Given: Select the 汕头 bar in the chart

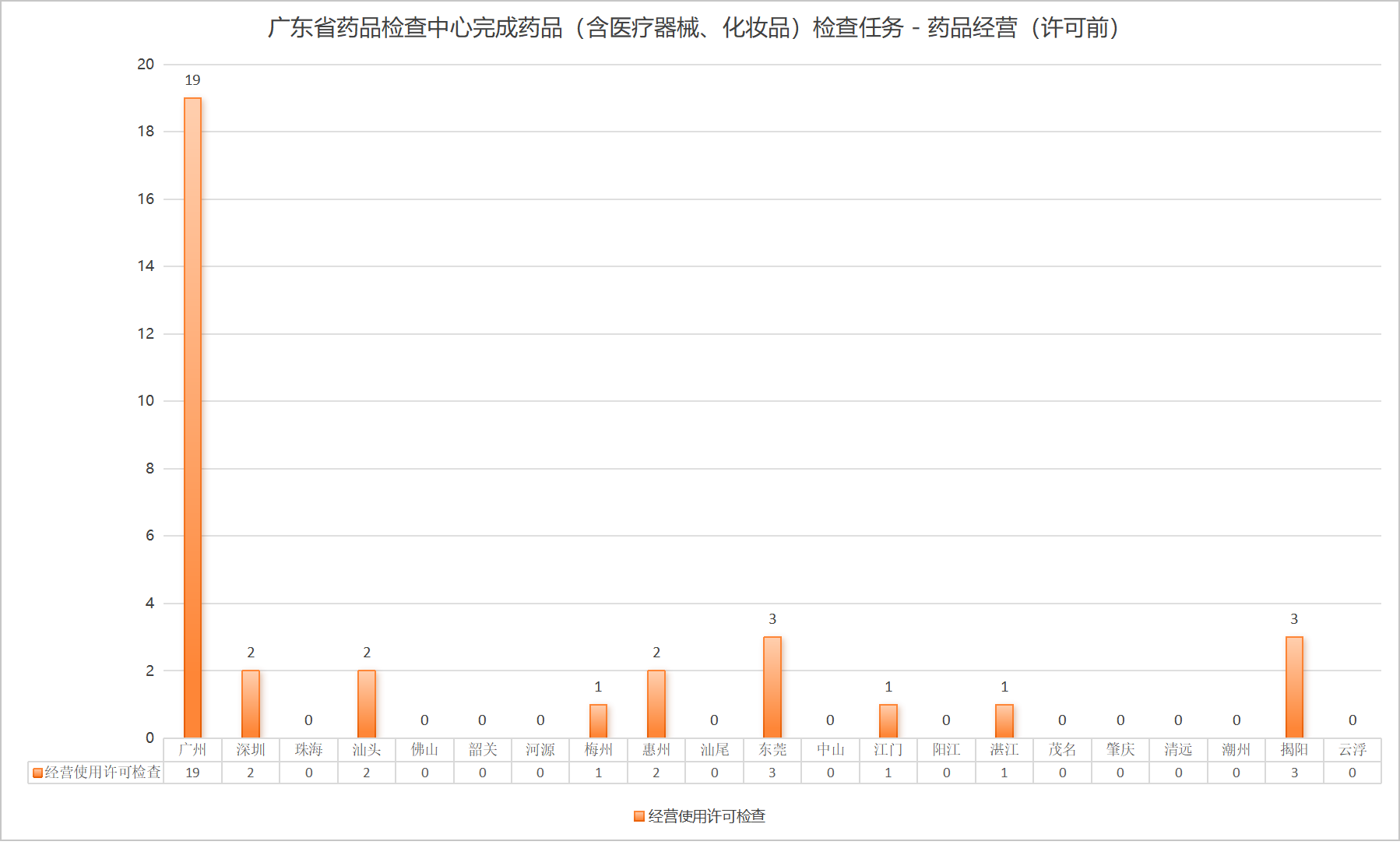Looking at the screenshot, I should click(x=367, y=704).
